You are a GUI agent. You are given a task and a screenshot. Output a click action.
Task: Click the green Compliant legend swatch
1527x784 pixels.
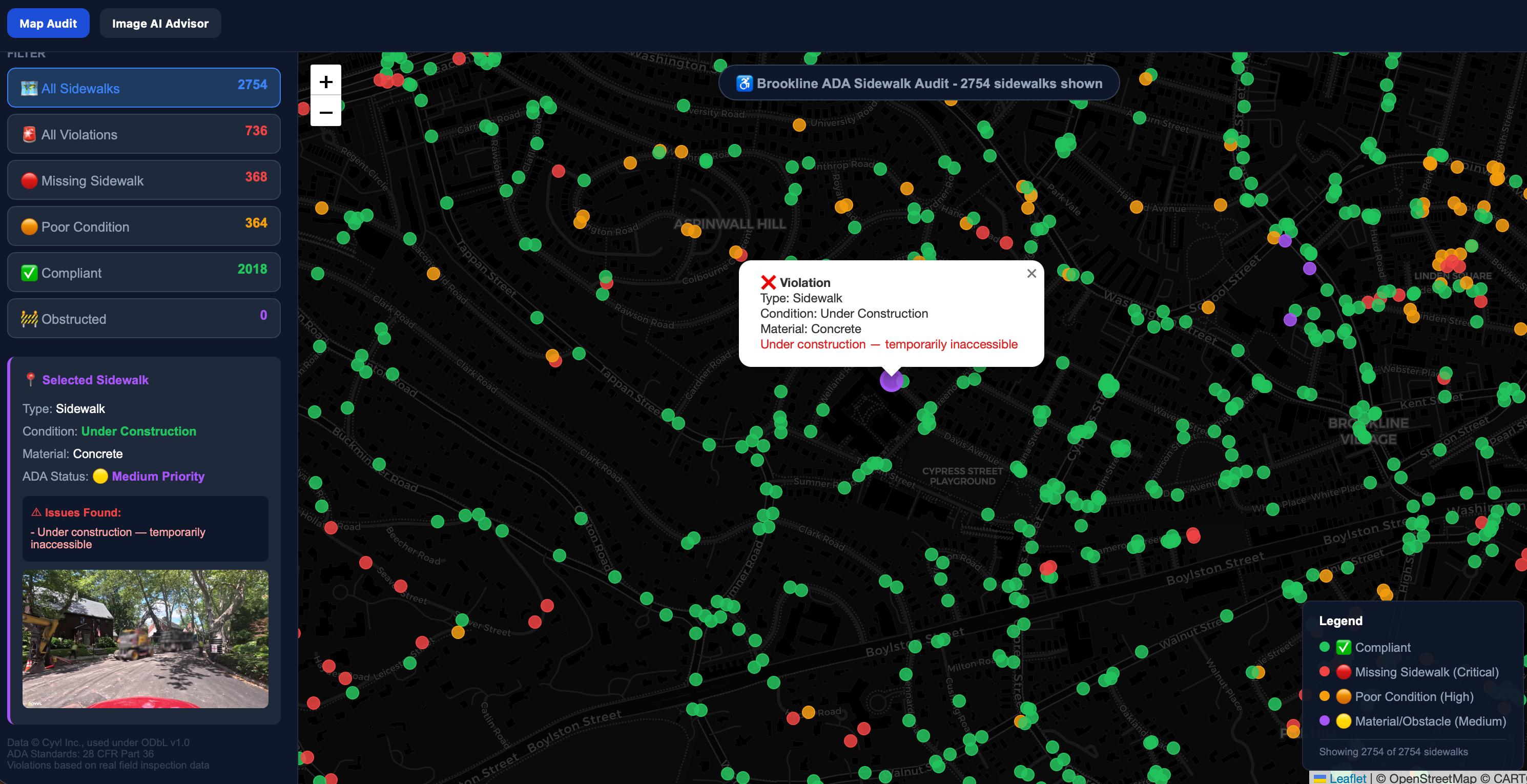[1325, 647]
